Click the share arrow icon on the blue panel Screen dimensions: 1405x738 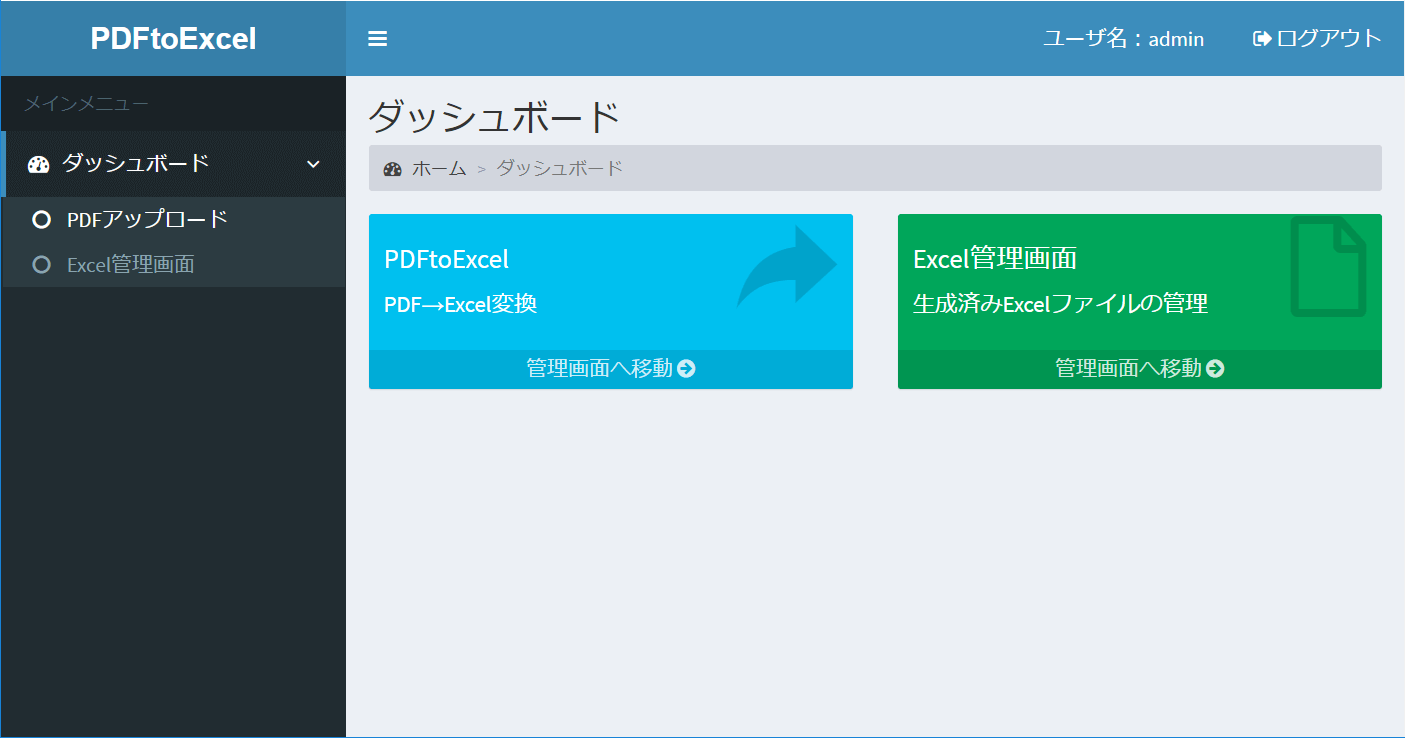[795, 265]
